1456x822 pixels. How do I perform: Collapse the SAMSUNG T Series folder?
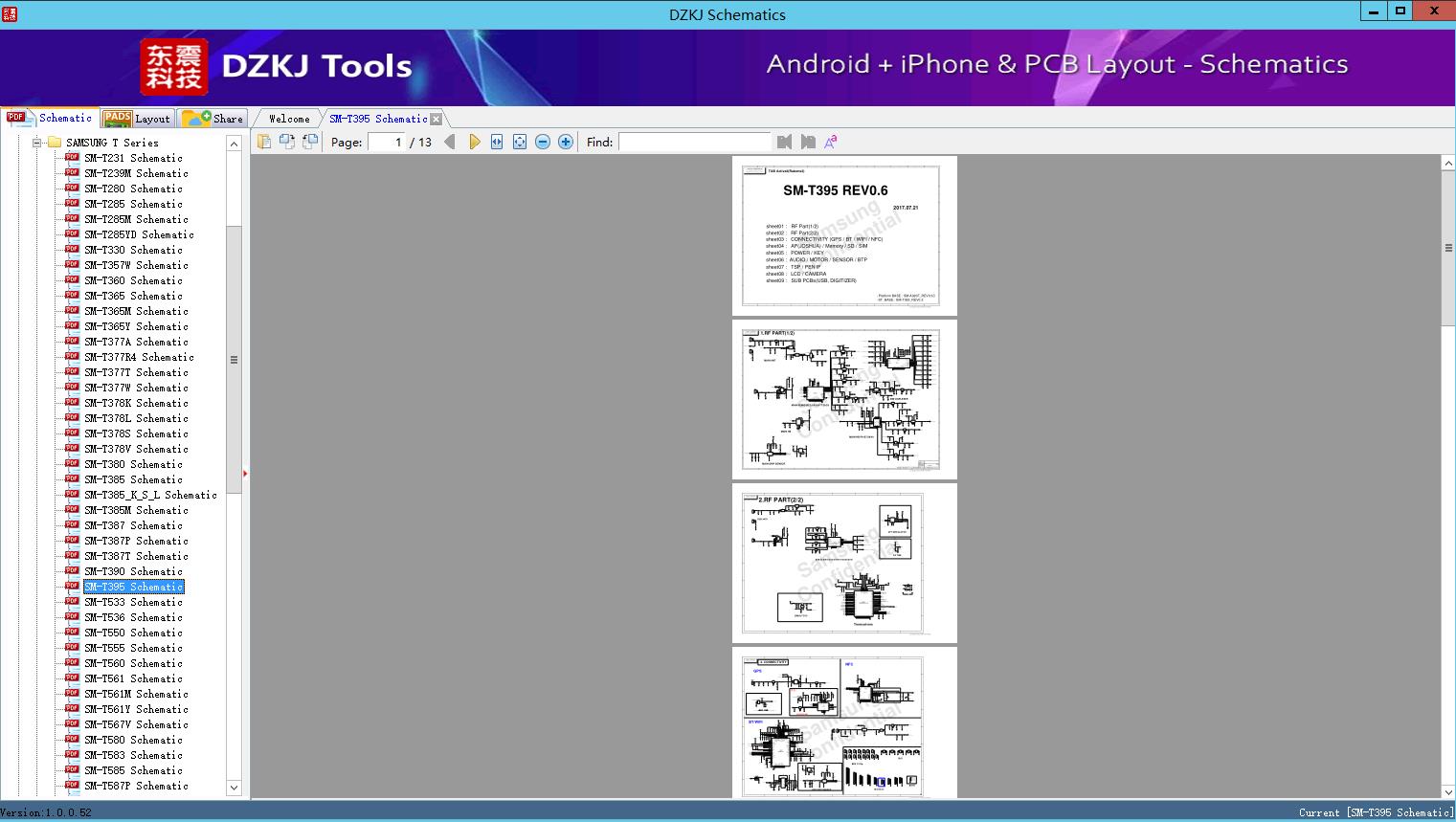36,143
